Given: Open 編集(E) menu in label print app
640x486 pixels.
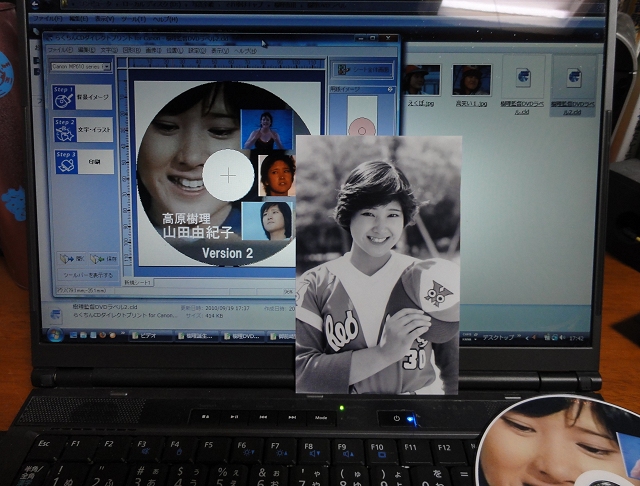Looking at the screenshot, I should (87, 50).
